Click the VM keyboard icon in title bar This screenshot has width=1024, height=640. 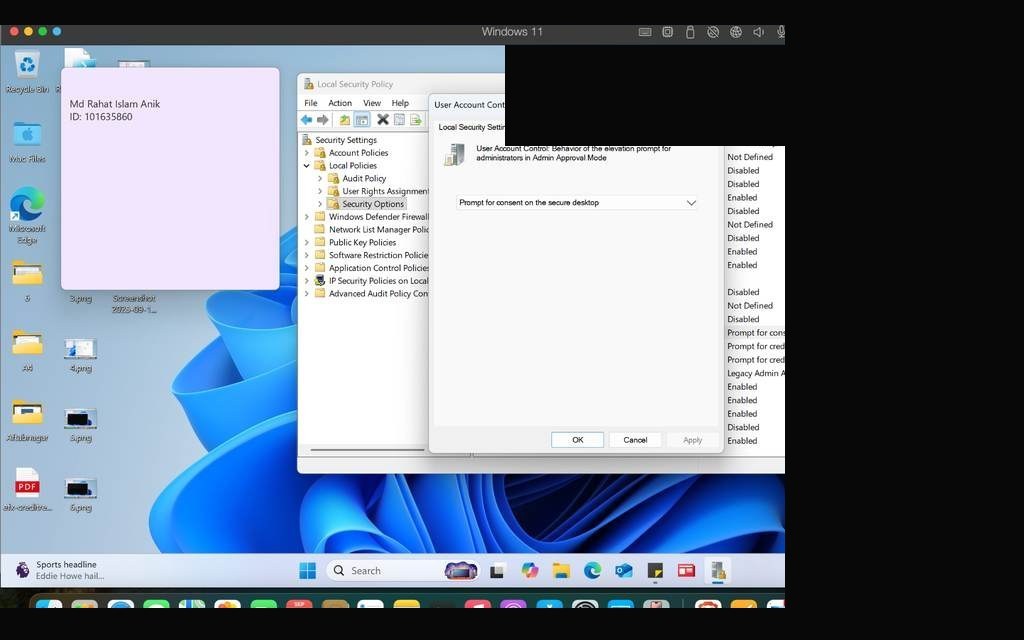pyautogui.click(x=645, y=32)
